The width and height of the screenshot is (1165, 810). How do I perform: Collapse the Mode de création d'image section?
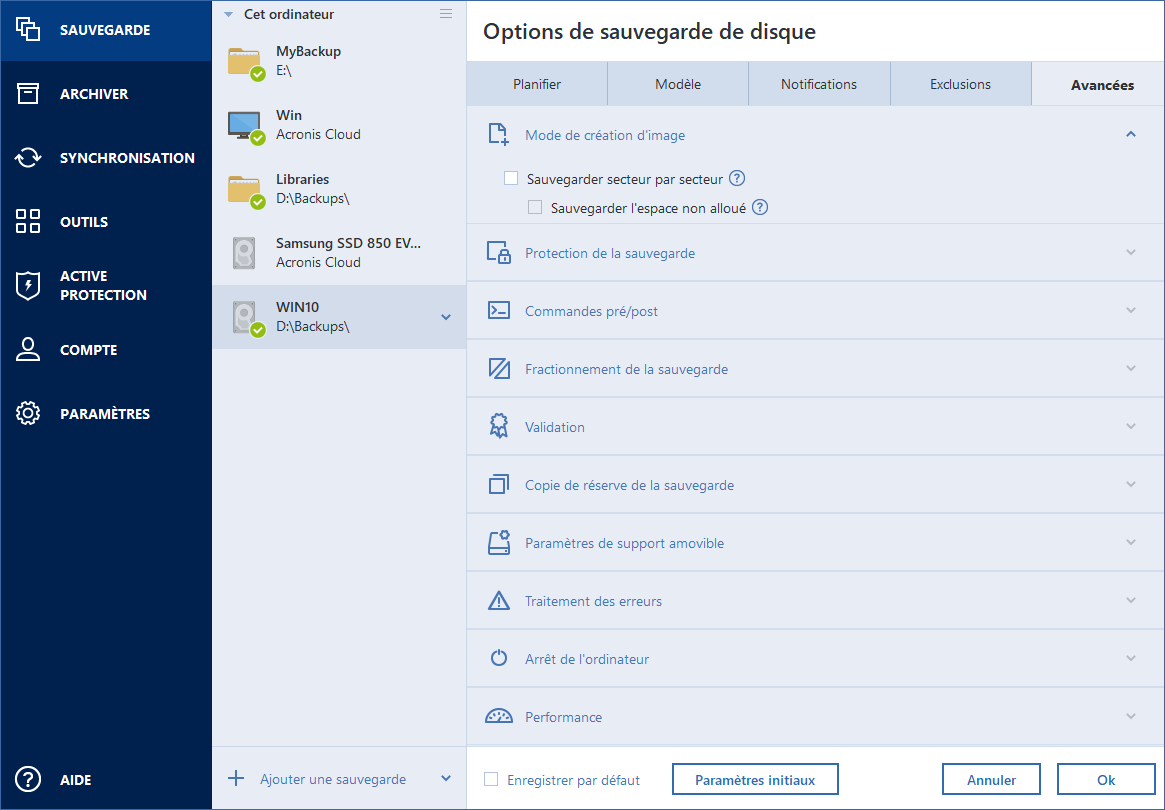1131,134
